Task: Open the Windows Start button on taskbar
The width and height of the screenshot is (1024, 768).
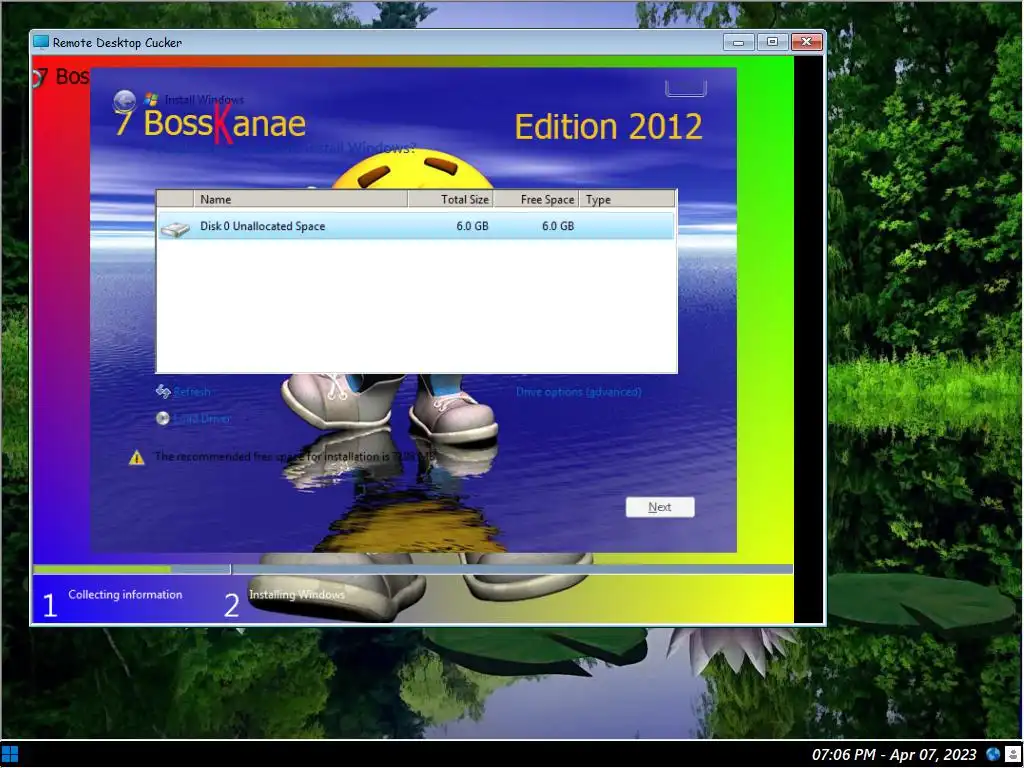Action: 10,754
